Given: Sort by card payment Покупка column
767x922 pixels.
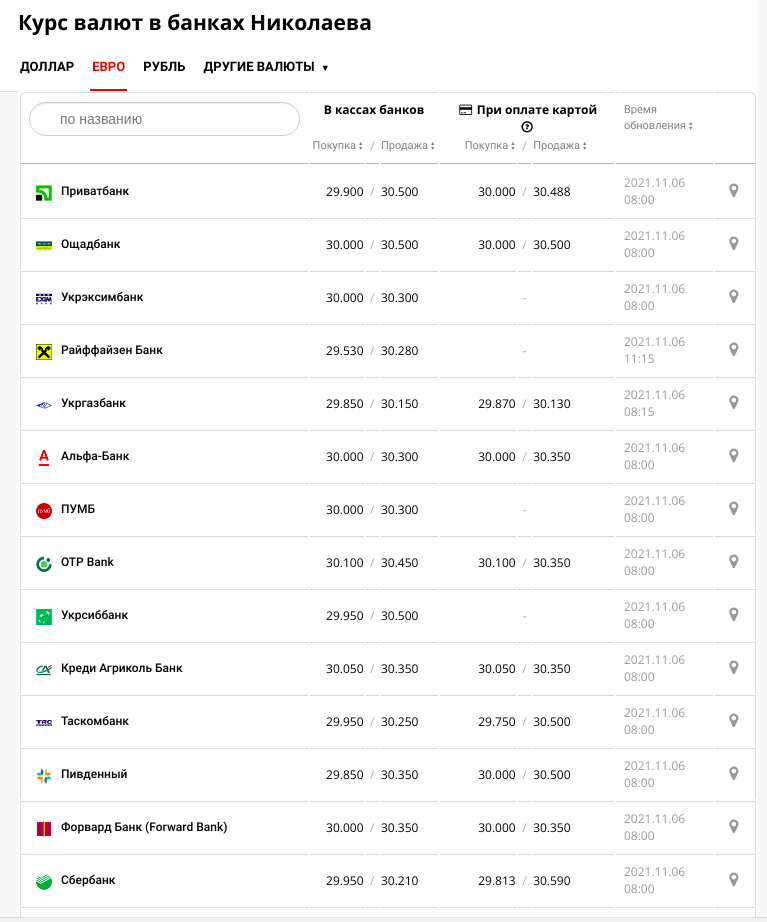Looking at the screenshot, I should pos(489,145).
